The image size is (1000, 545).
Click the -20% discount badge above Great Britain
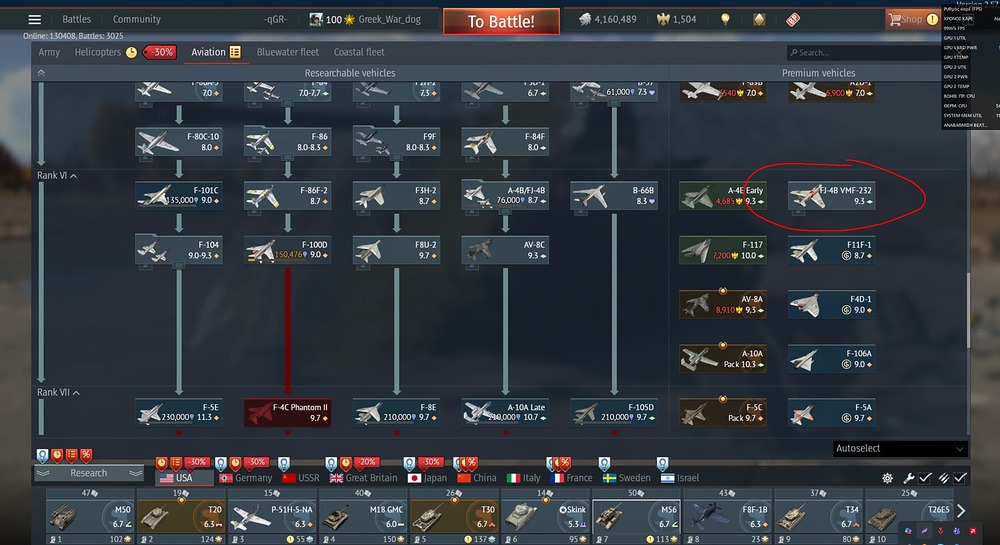pos(366,461)
